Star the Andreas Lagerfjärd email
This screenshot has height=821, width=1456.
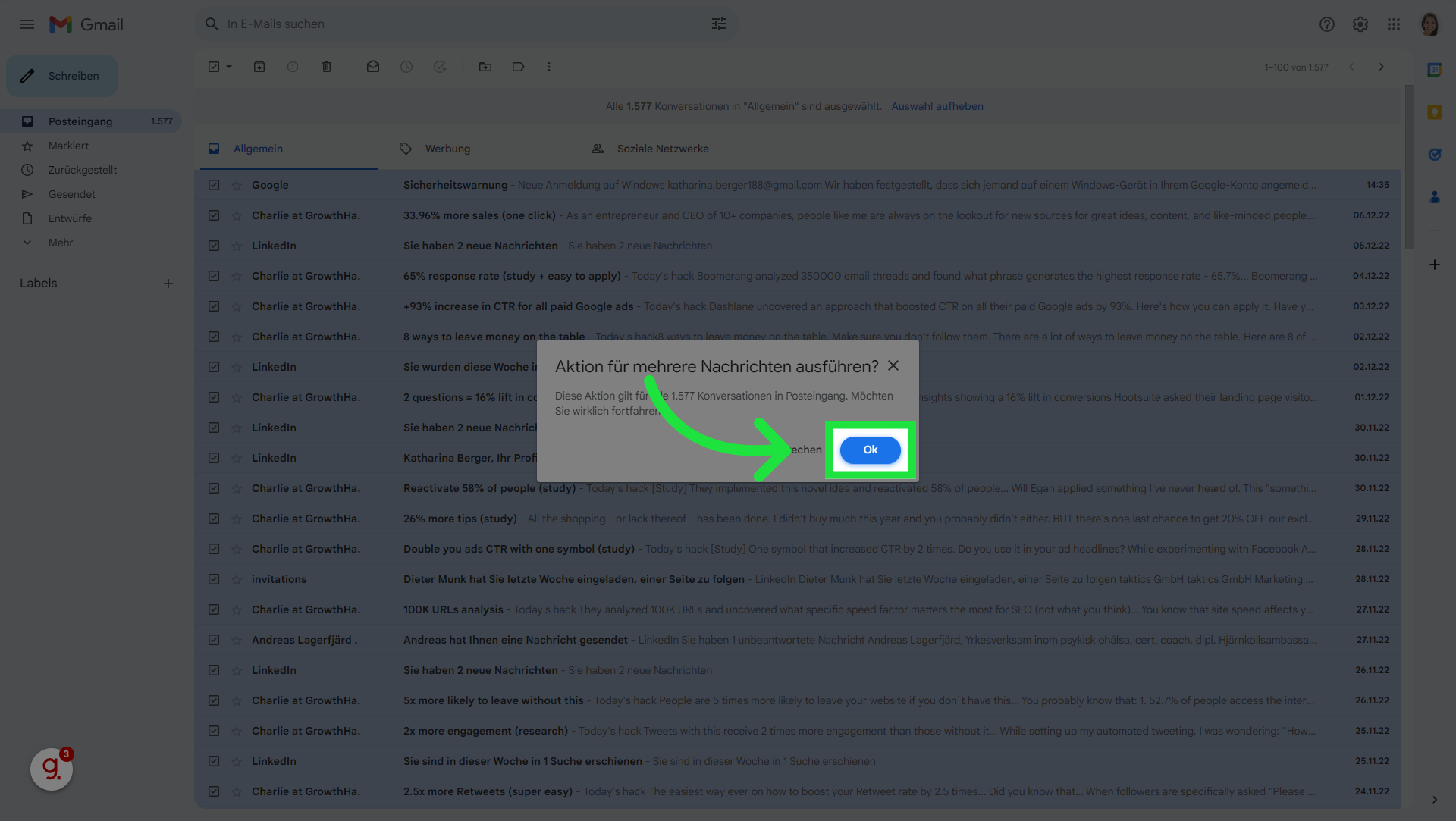(x=237, y=640)
